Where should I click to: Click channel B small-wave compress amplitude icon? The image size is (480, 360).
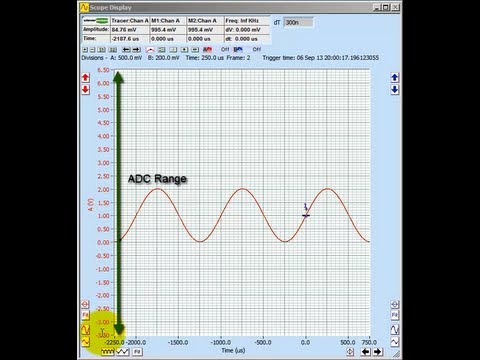(395, 342)
